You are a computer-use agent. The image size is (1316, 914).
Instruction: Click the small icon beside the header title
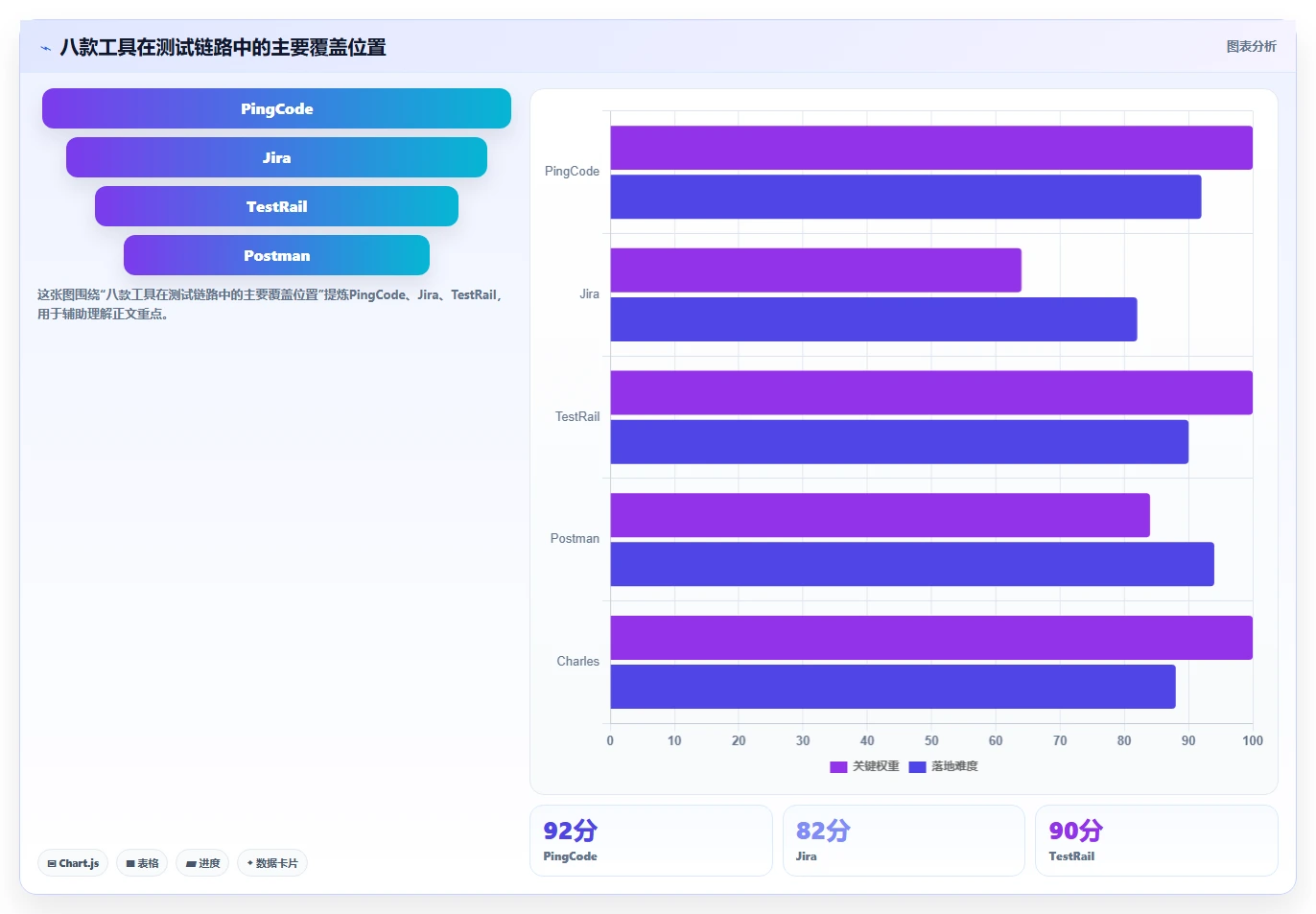pyautogui.click(x=45, y=48)
